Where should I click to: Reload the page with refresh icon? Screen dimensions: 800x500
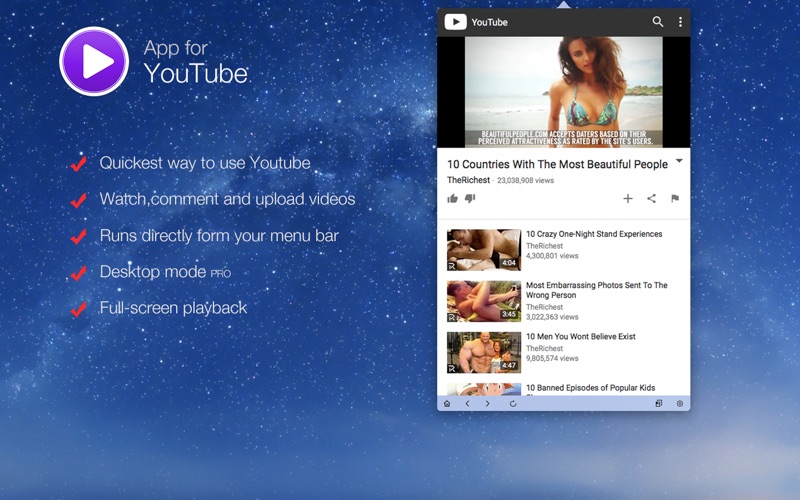coord(513,404)
